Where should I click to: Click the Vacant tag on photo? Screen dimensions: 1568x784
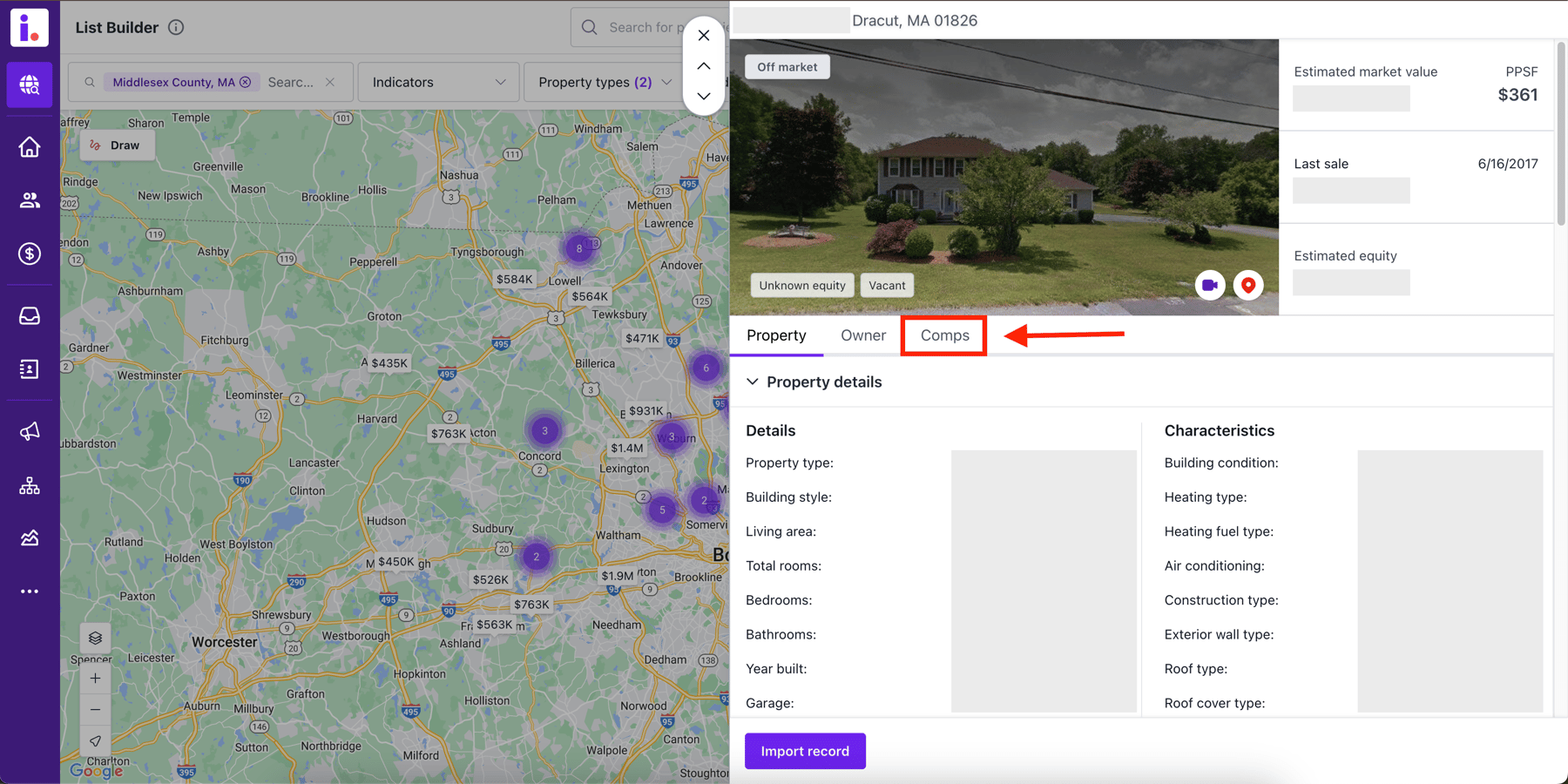887,285
